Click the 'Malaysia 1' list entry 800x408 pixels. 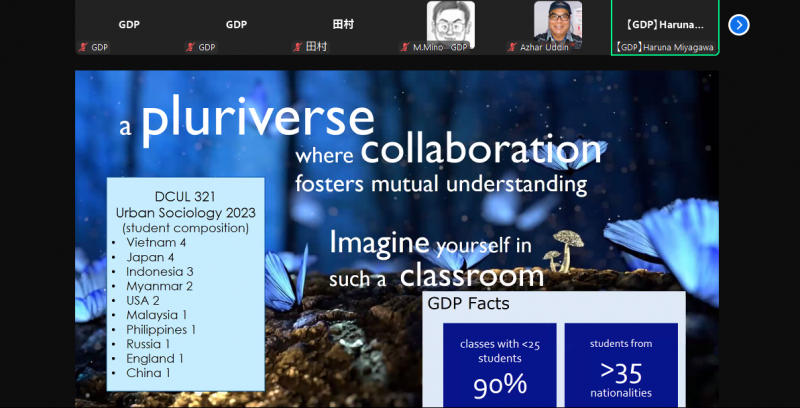157,315
